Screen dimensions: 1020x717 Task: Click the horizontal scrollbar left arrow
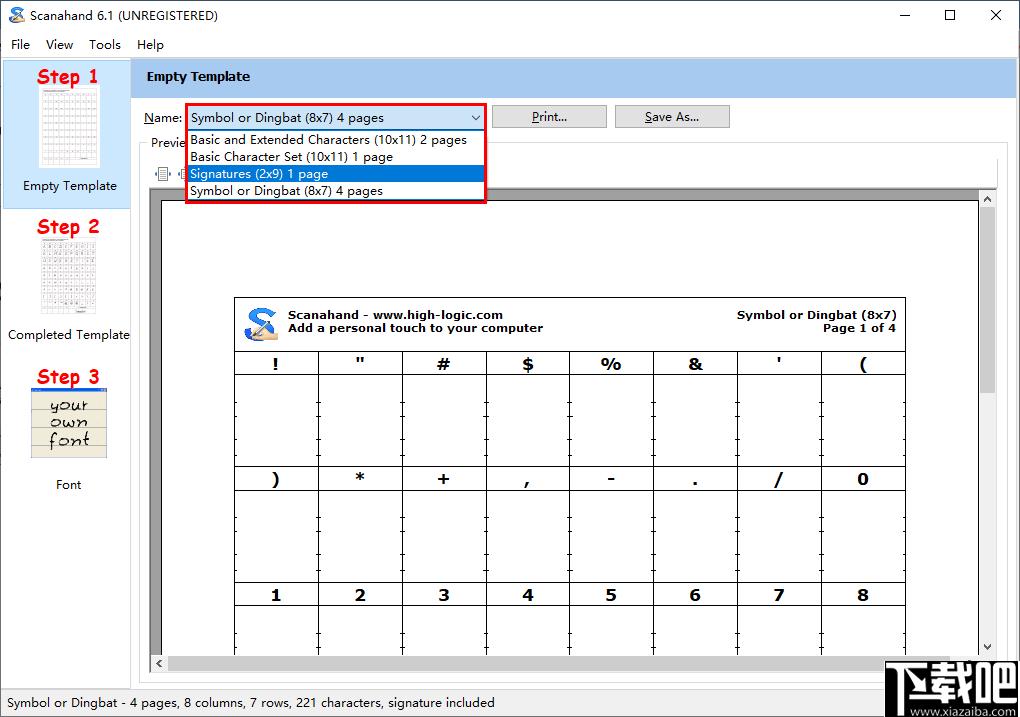click(159, 663)
